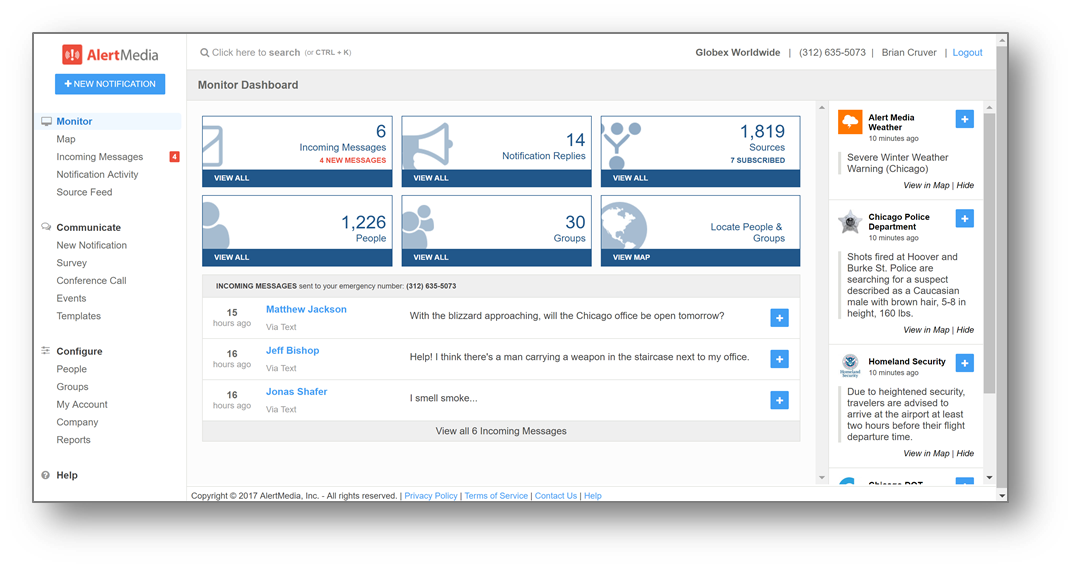Click plus button on Chicago Police feed
Viewport: 1074px width, 568px height.
pyautogui.click(x=964, y=219)
